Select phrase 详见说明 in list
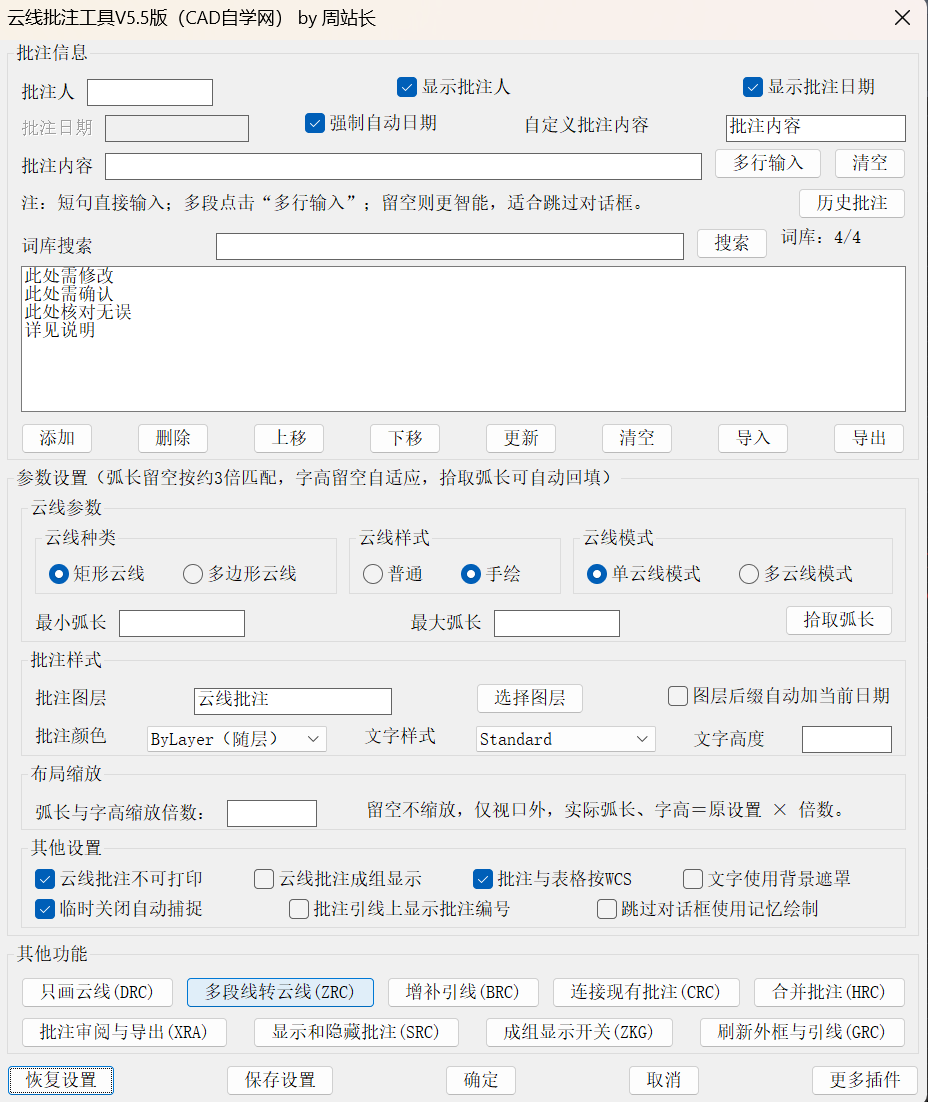The height and width of the screenshot is (1102, 928). 60,330
